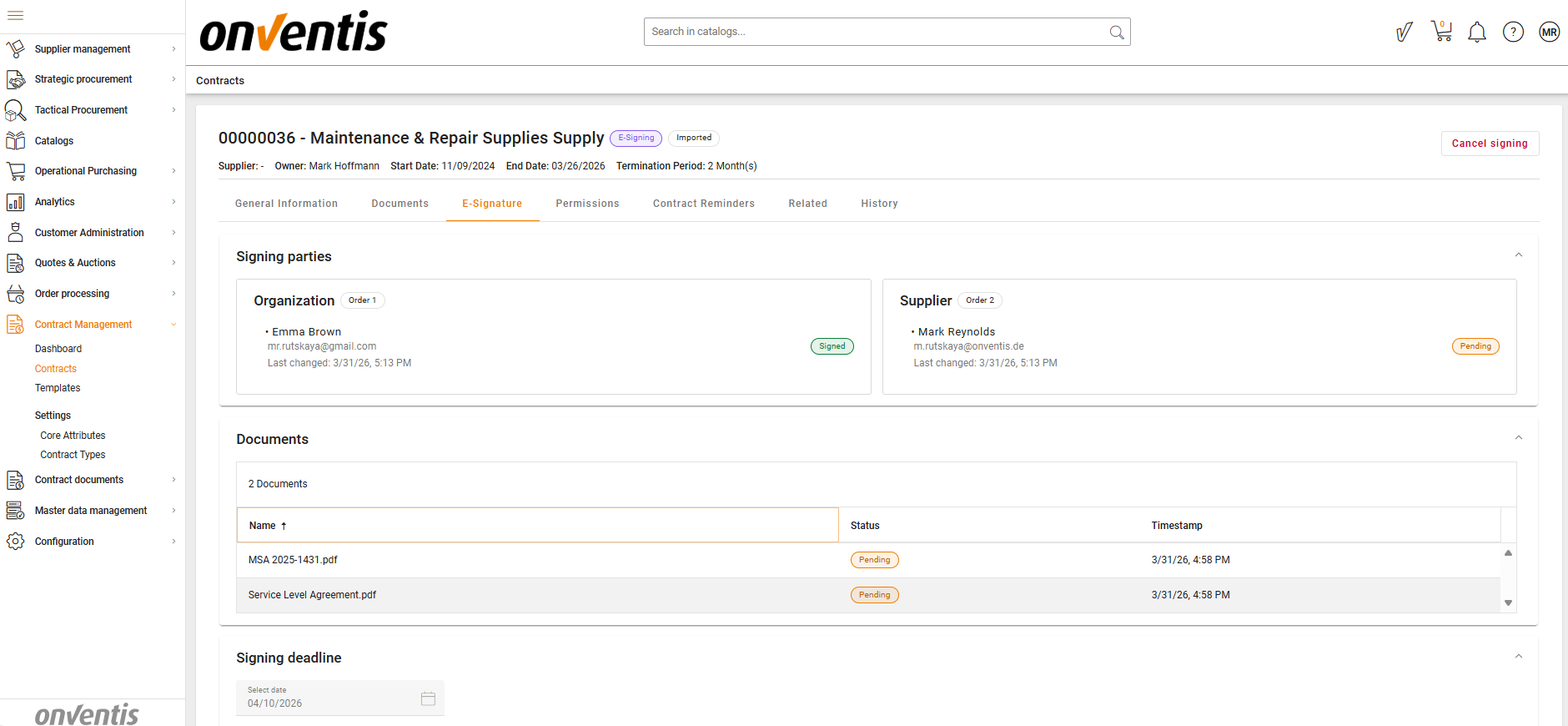Click the shopping cart icon
The height and width of the screenshot is (726, 1568).
tap(1441, 32)
